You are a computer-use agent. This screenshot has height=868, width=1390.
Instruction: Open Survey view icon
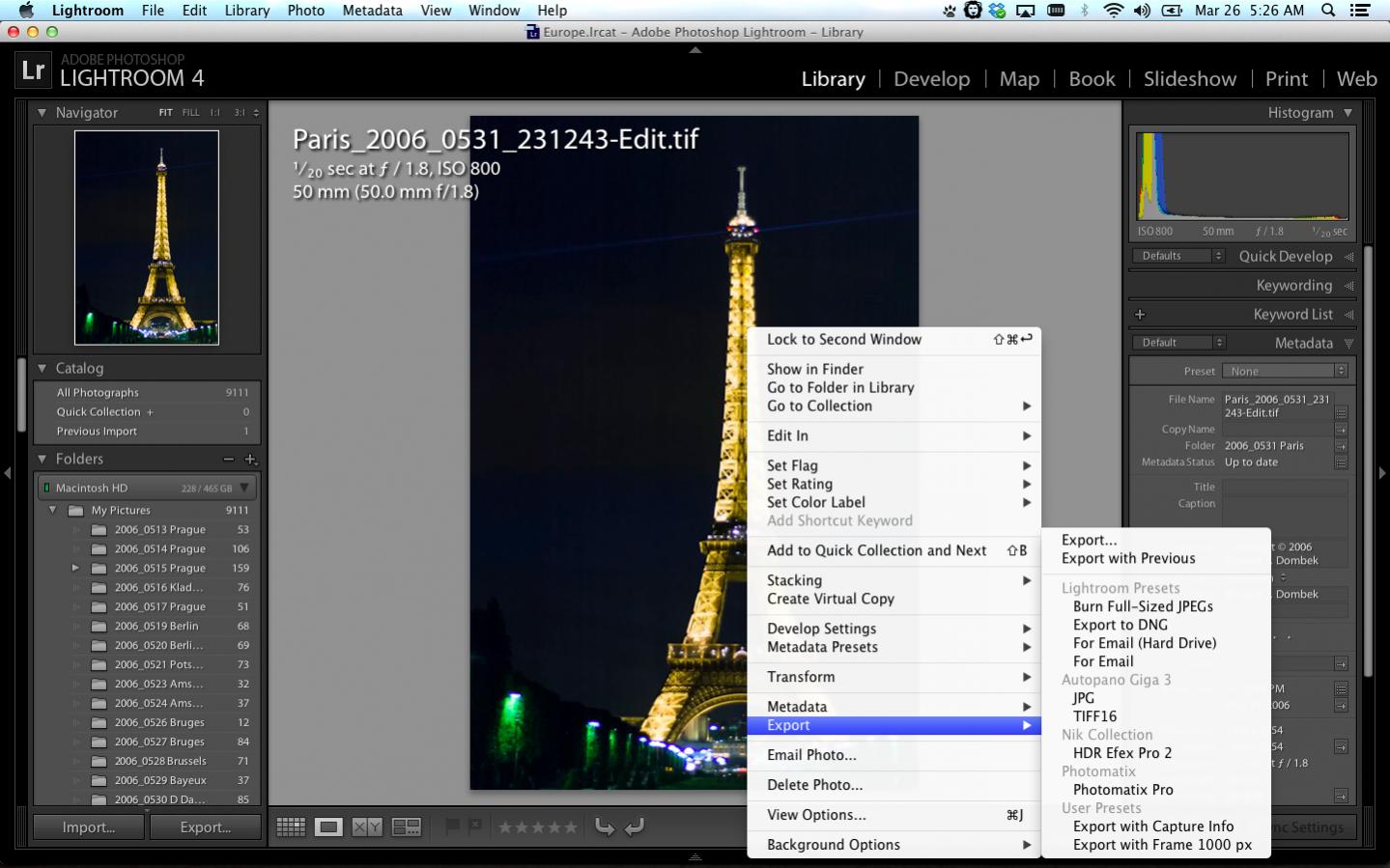407,827
